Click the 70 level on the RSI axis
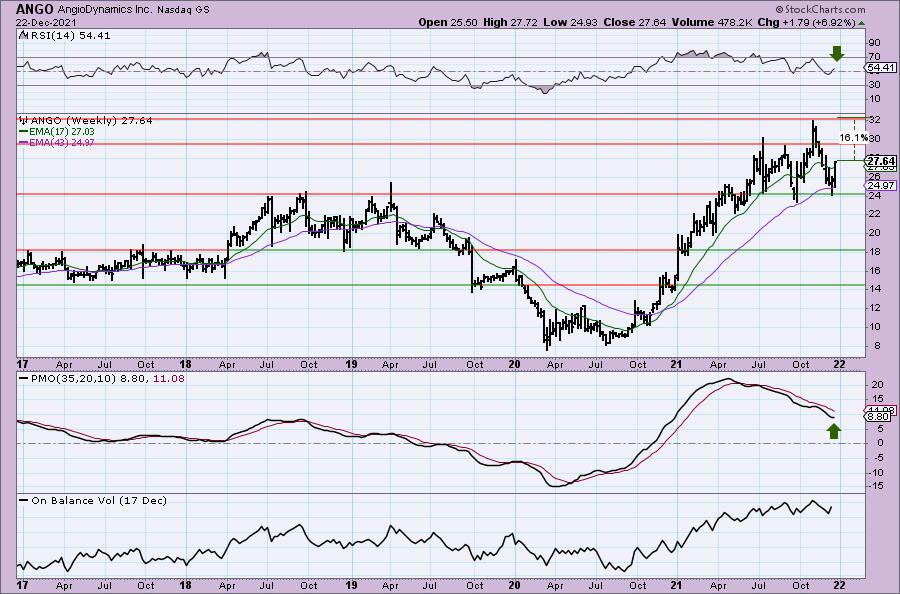This screenshot has width=900, height=594. click(875, 57)
